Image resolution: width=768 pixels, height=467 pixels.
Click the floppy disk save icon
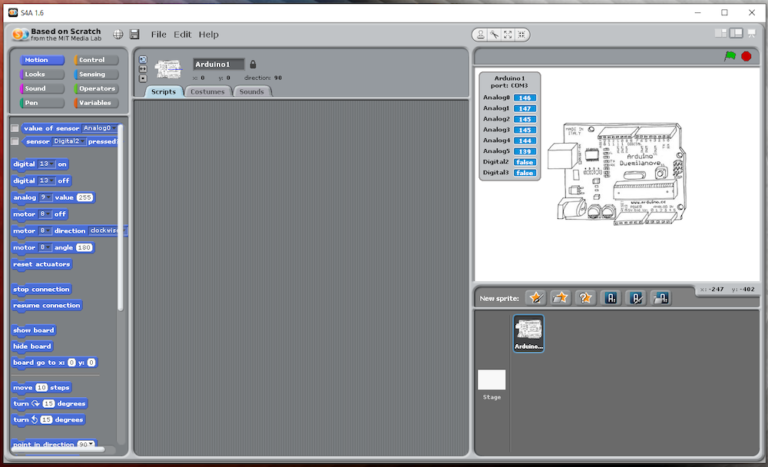[134, 34]
